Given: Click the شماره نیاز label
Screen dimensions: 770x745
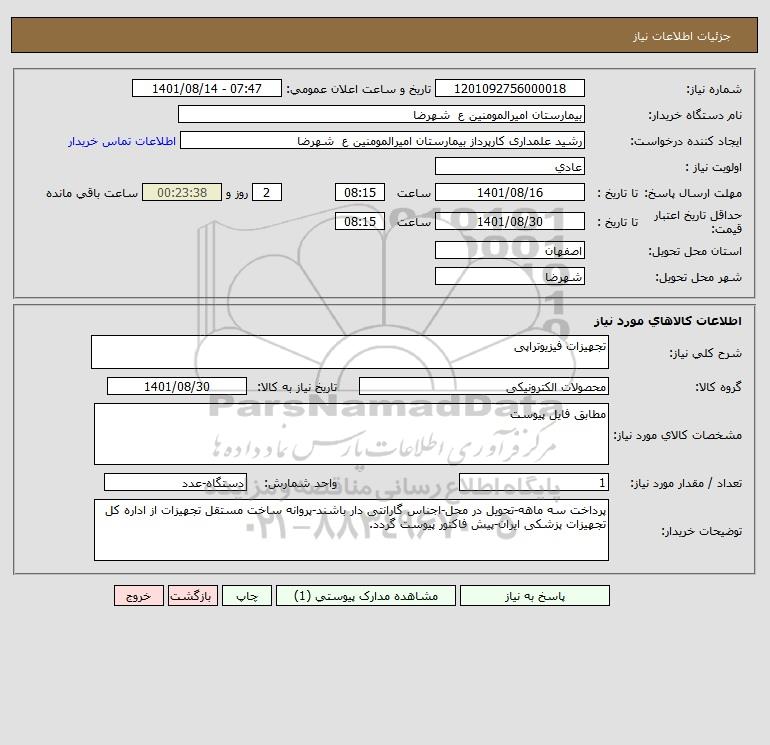Looking at the screenshot, I should point(714,89).
